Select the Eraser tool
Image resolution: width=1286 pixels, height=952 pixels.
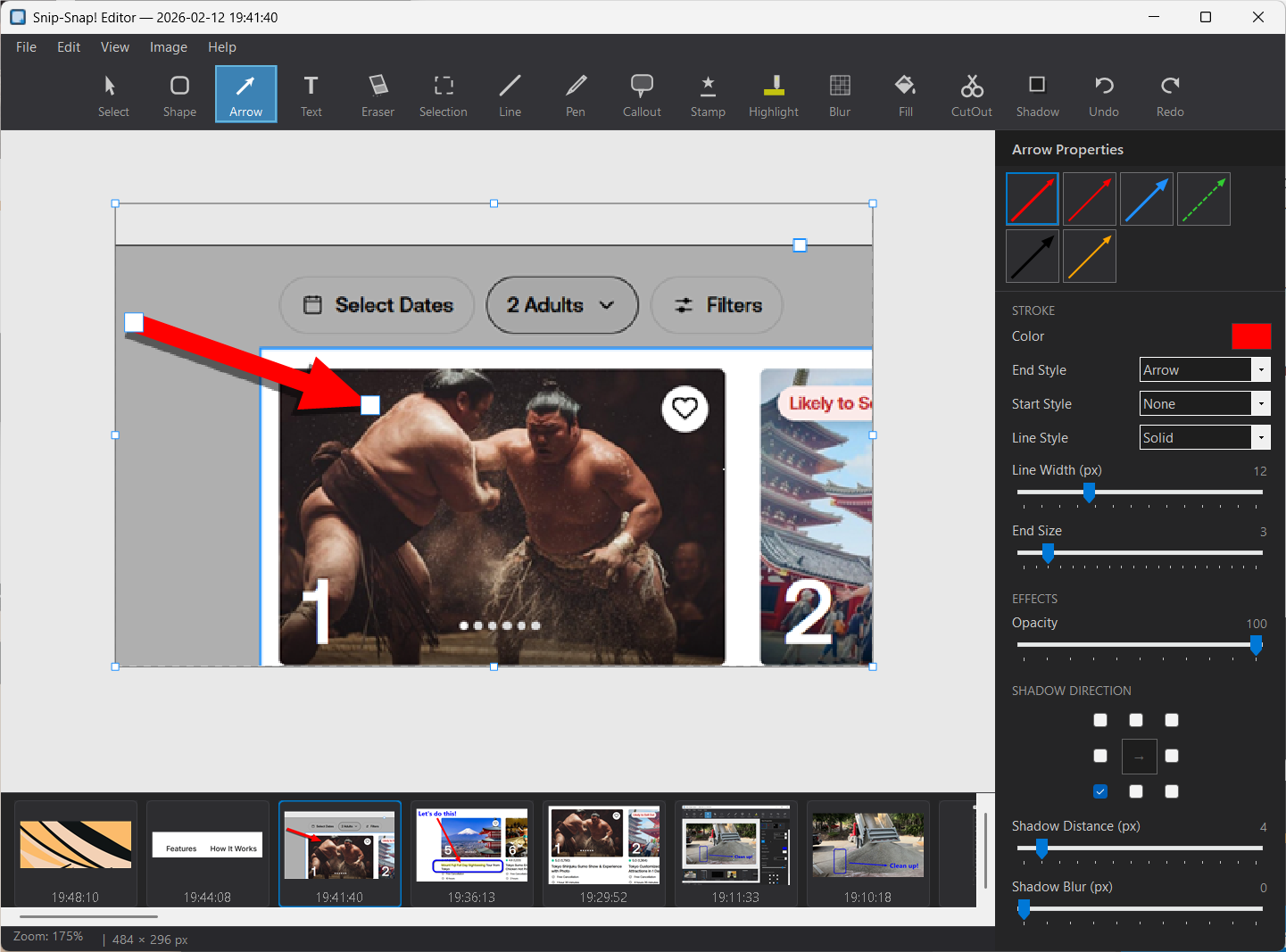tap(378, 95)
